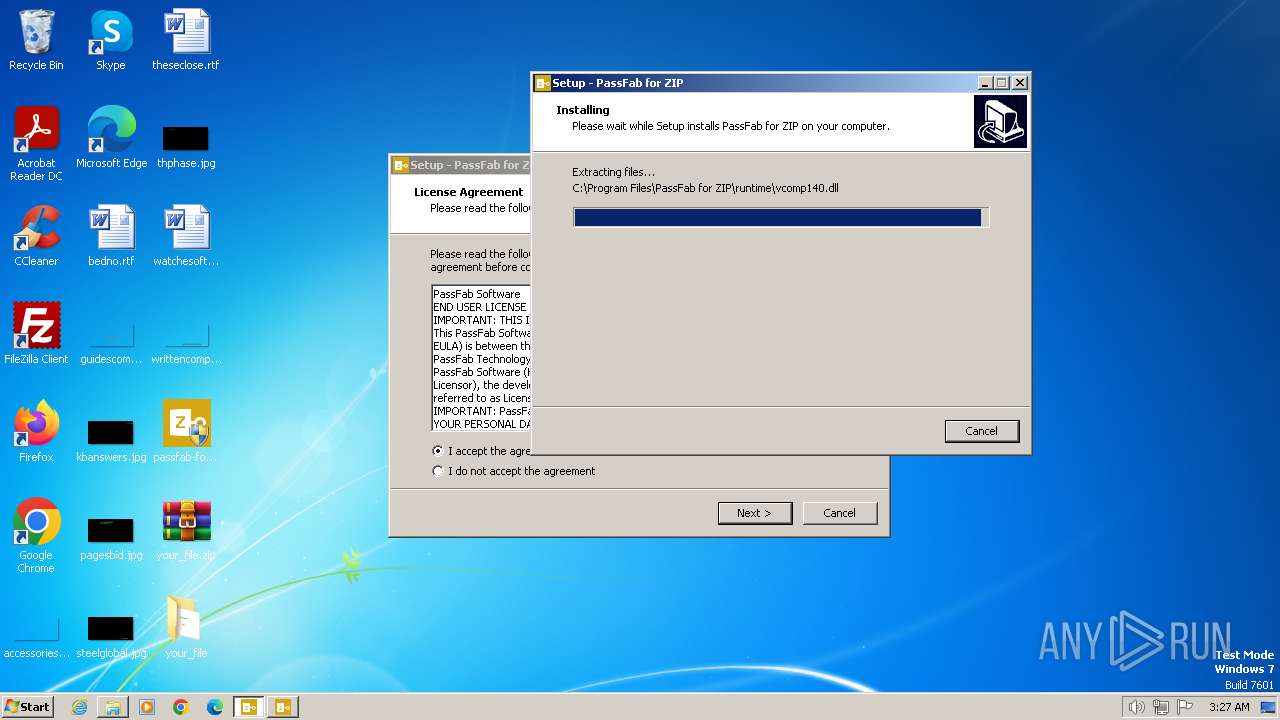Close the Installing setup window
Viewport: 1280px width, 720px height.
[x=1020, y=83]
